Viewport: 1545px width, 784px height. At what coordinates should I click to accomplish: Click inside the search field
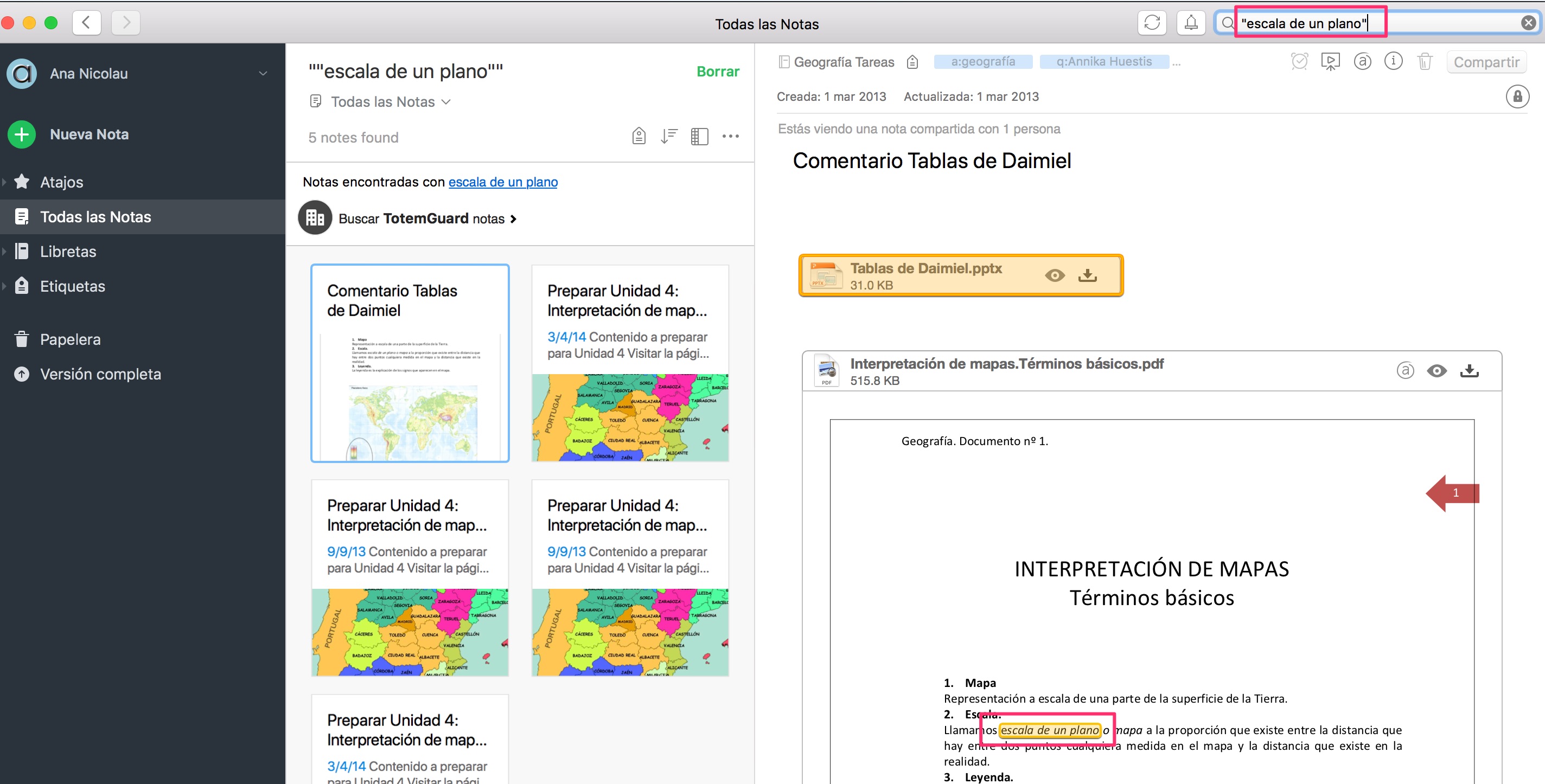click(x=1377, y=23)
